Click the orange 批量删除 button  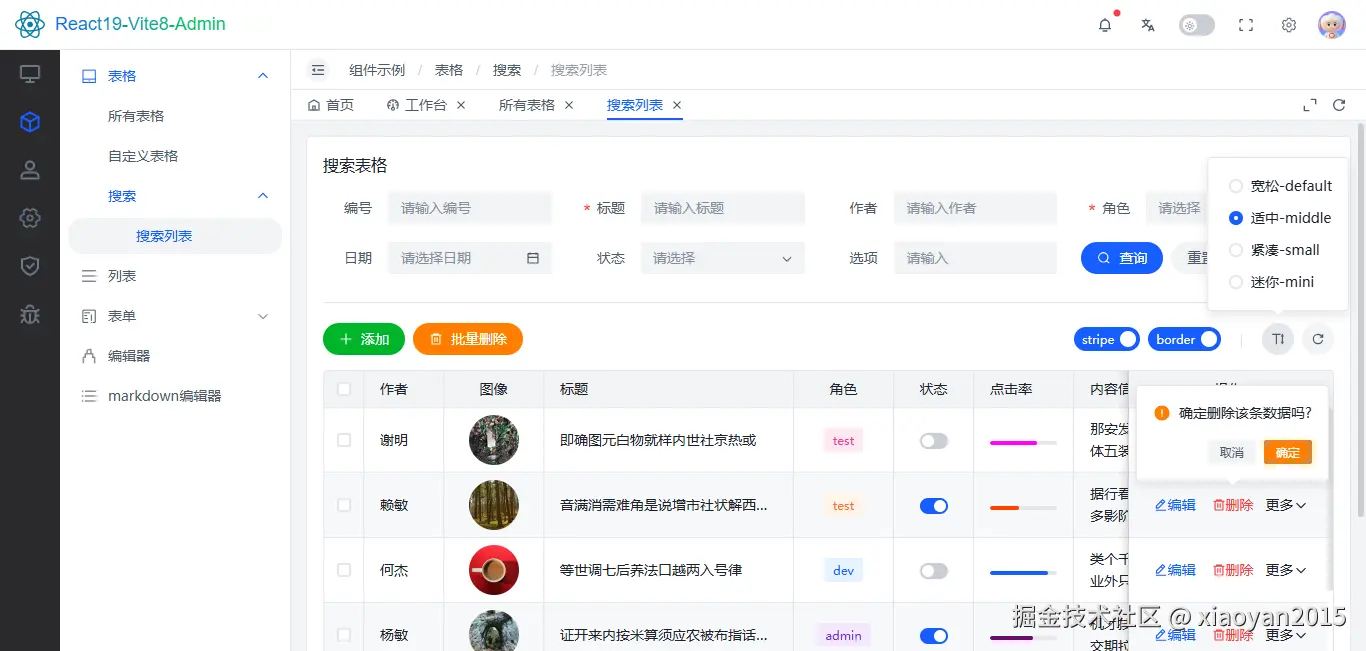click(468, 339)
